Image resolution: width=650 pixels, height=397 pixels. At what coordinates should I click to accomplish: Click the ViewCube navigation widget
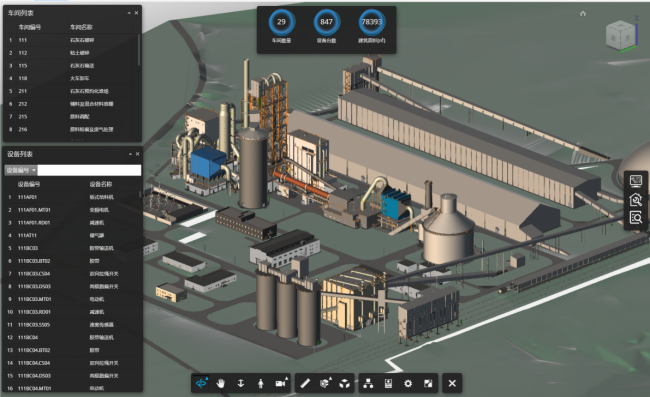pos(620,36)
